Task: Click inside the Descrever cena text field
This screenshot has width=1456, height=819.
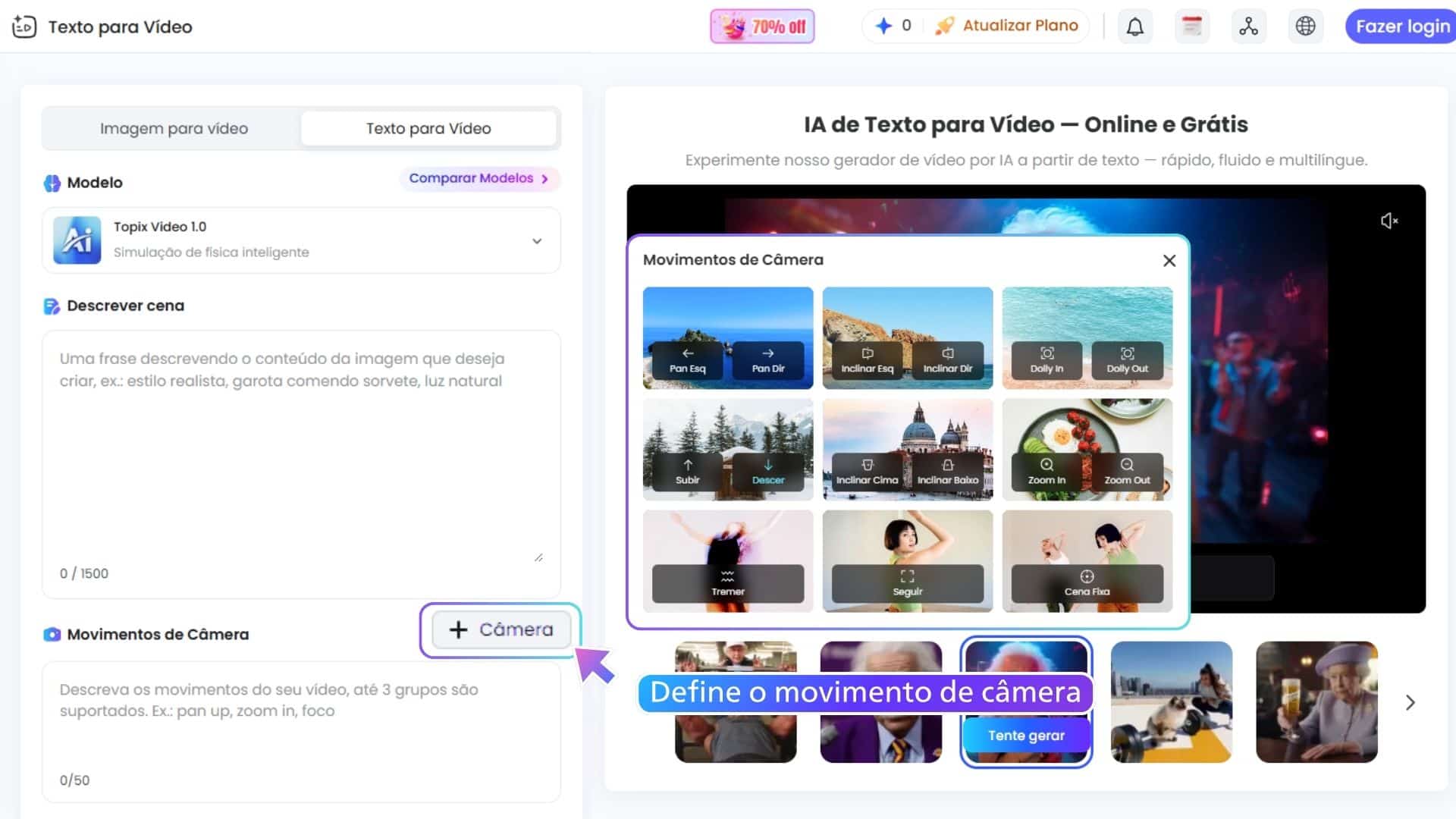Action: 300,455
